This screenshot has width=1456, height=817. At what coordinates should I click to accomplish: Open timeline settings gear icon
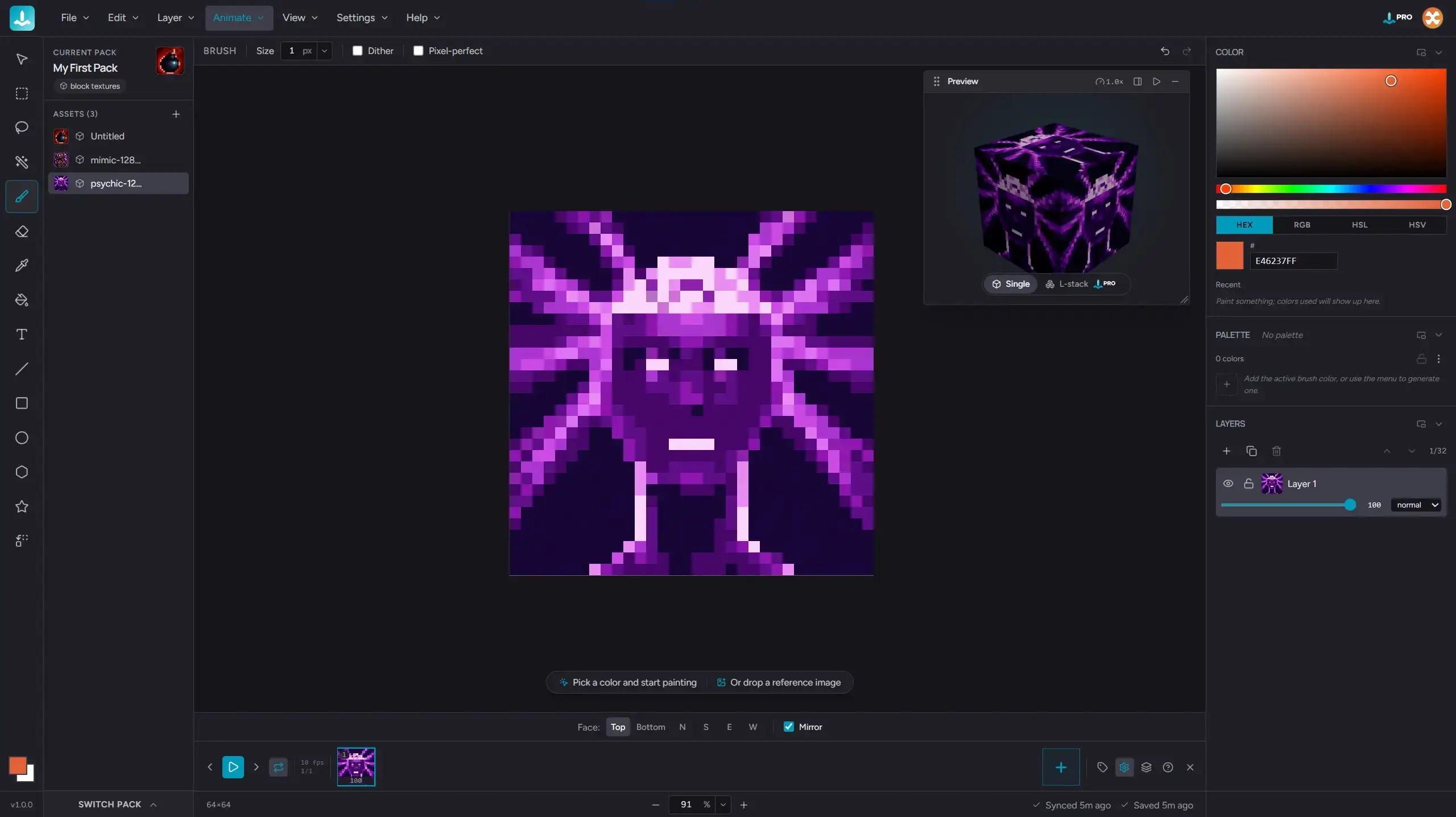pyautogui.click(x=1124, y=767)
